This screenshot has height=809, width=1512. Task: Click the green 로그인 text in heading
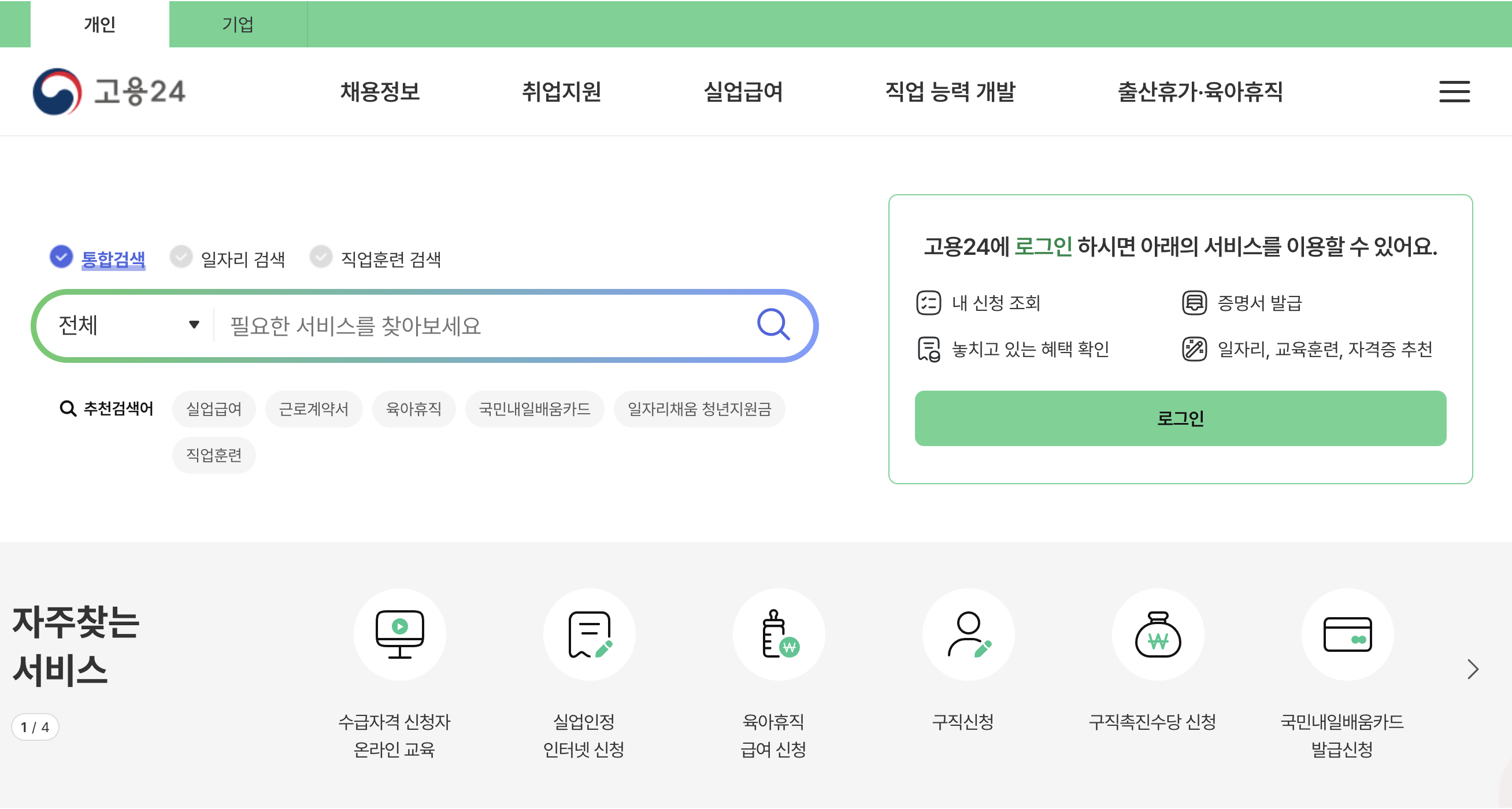[1043, 246]
